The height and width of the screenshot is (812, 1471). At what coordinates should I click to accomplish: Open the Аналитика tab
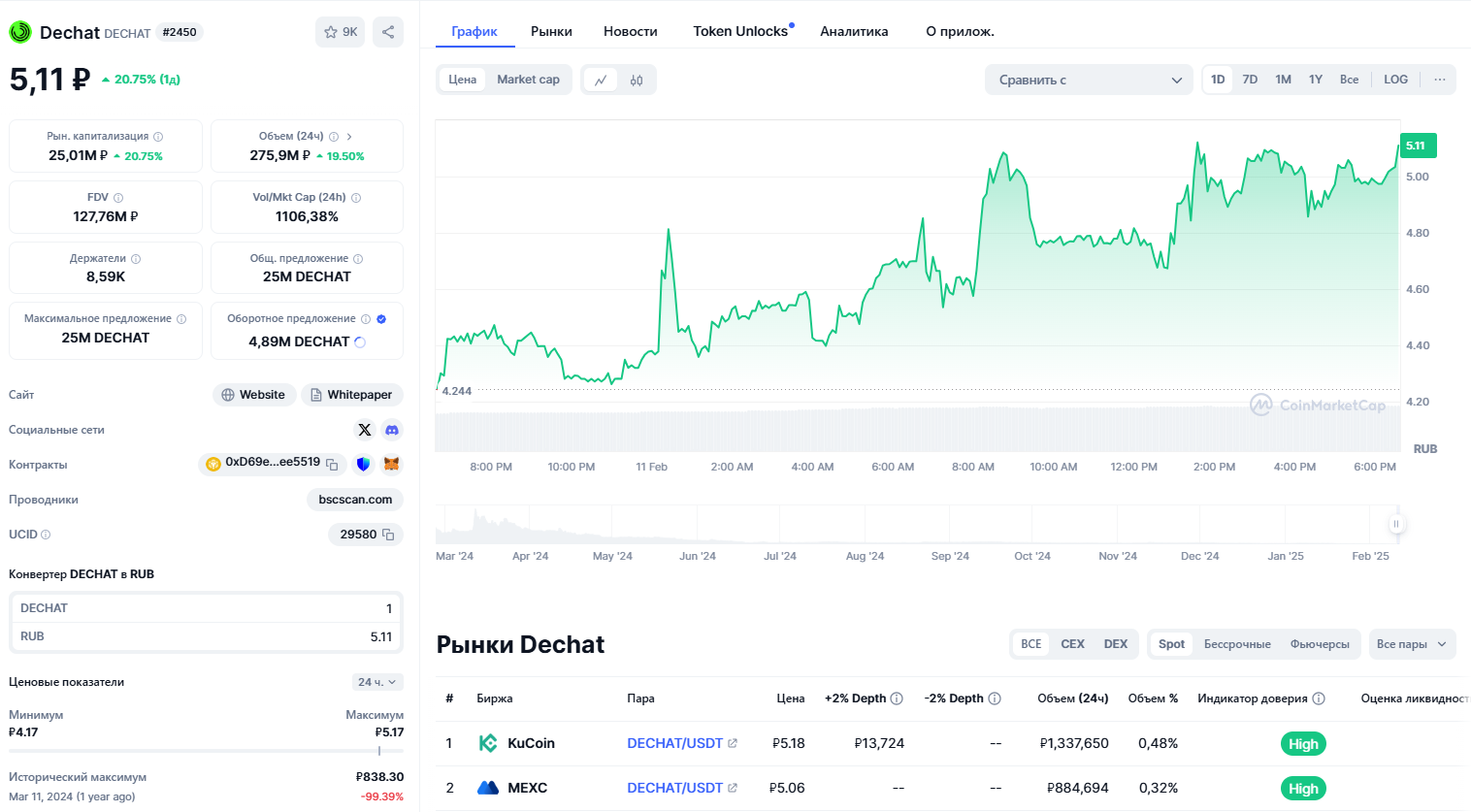pyautogui.click(x=854, y=31)
